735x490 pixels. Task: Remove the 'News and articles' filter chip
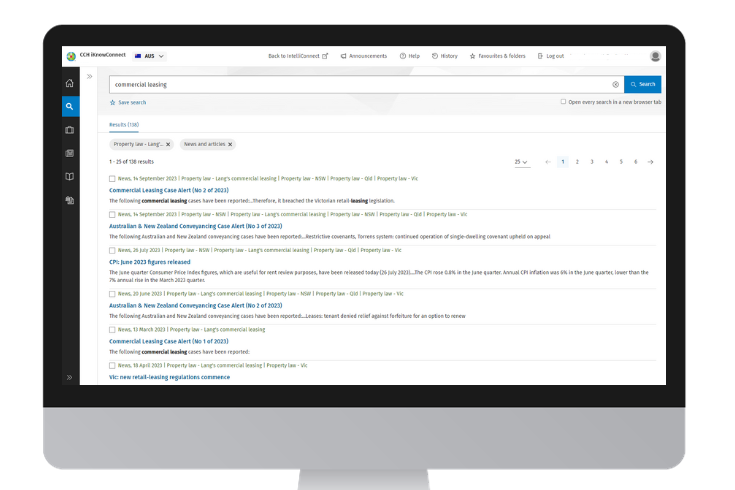coord(230,144)
